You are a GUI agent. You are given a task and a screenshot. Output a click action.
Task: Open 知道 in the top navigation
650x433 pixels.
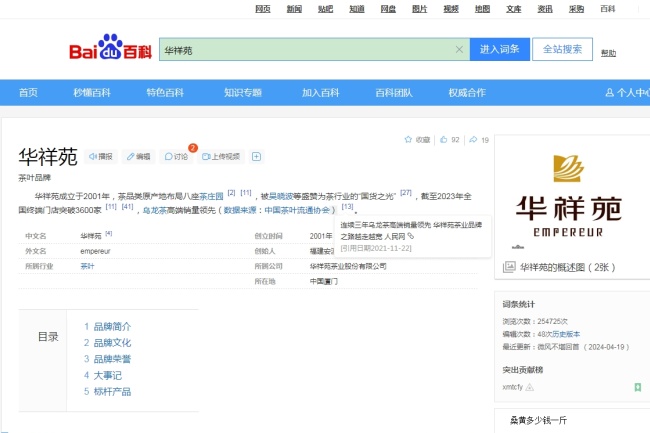point(357,9)
